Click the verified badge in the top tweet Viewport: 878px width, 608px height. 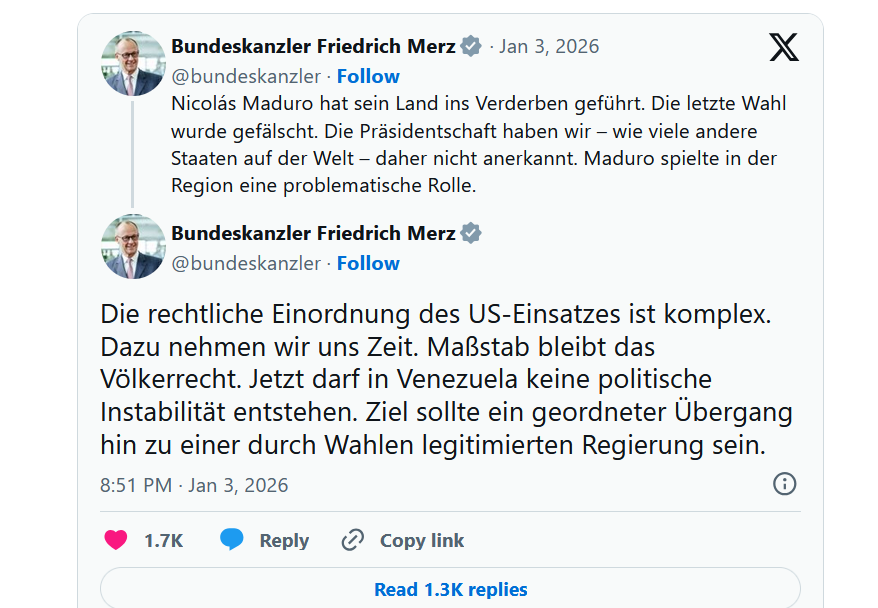click(x=471, y=46)
